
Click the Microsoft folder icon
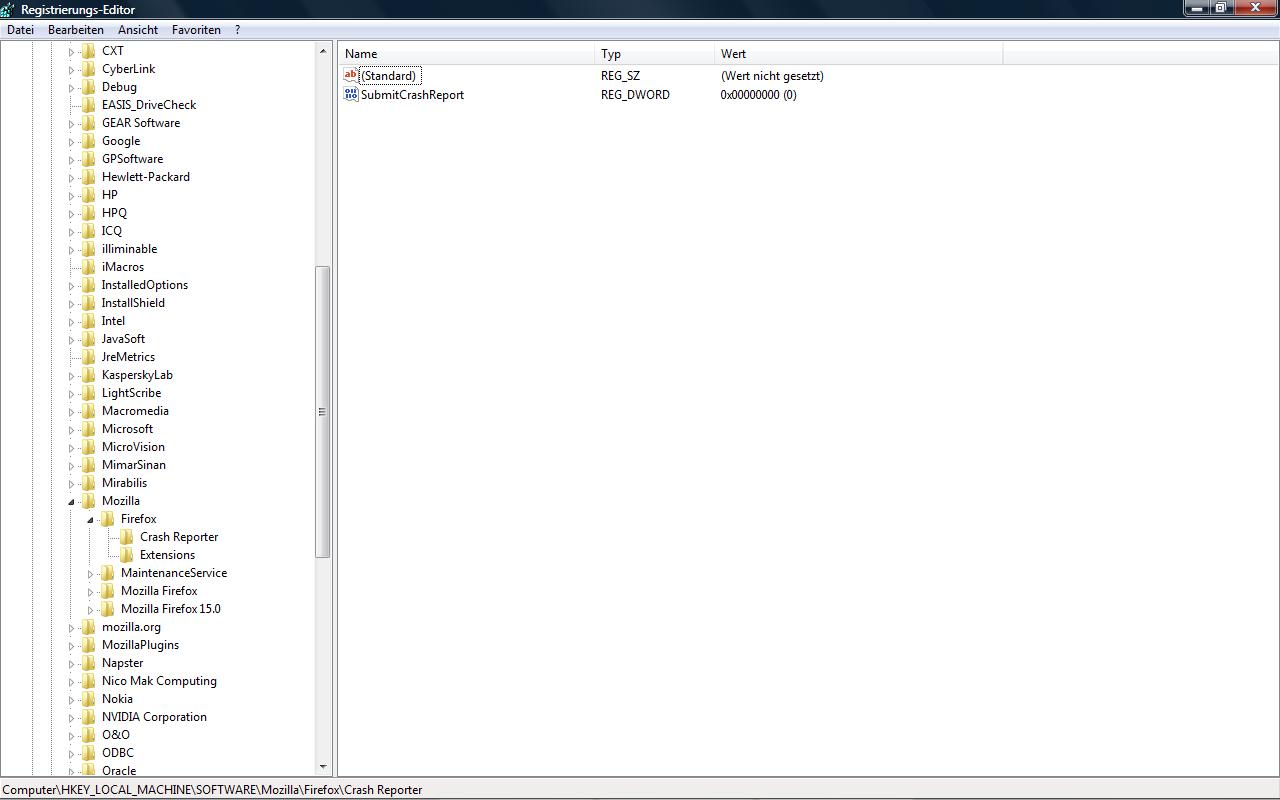pos(89,429)
